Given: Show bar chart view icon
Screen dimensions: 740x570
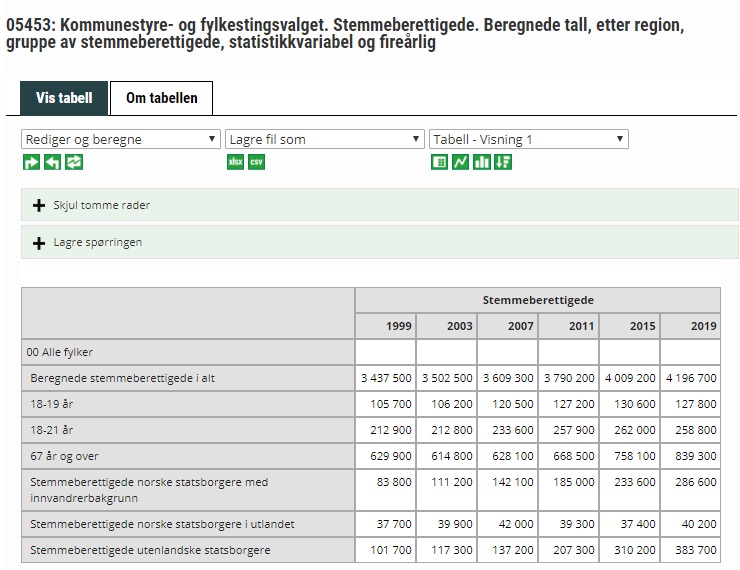Looking at the screenshot, I should 482,162.
